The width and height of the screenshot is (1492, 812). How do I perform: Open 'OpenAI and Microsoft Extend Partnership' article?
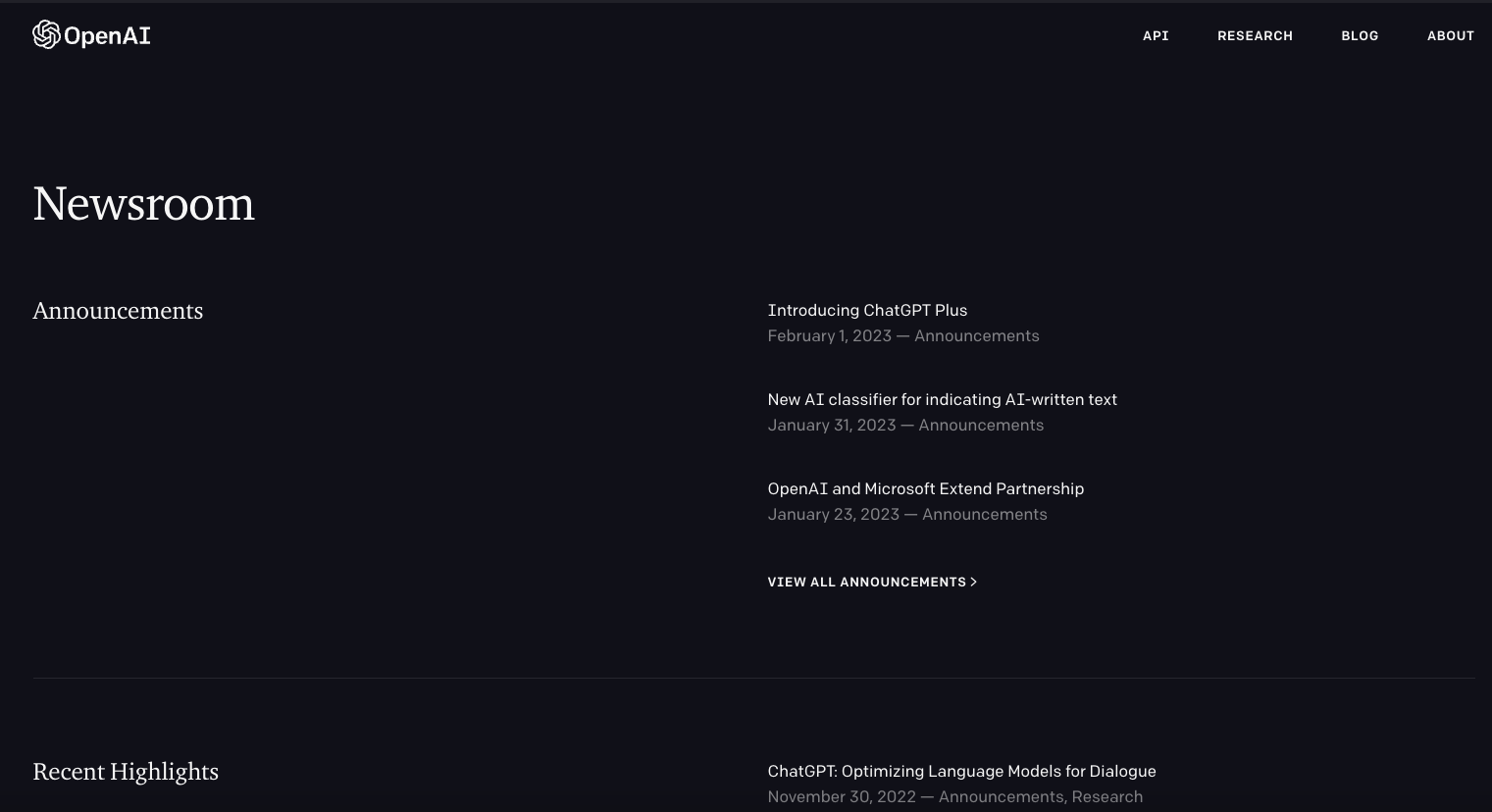925,488
